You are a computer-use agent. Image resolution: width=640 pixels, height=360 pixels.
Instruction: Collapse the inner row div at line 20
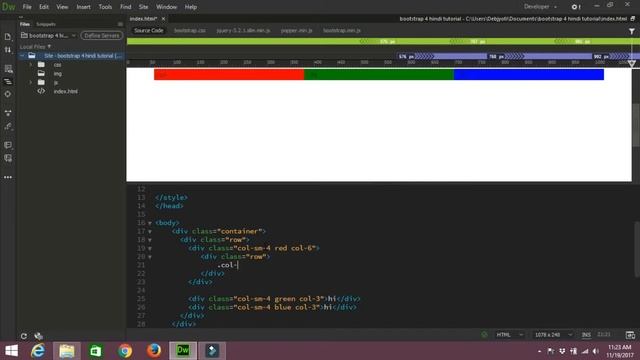pyautogui.click(x=150, y=257)
